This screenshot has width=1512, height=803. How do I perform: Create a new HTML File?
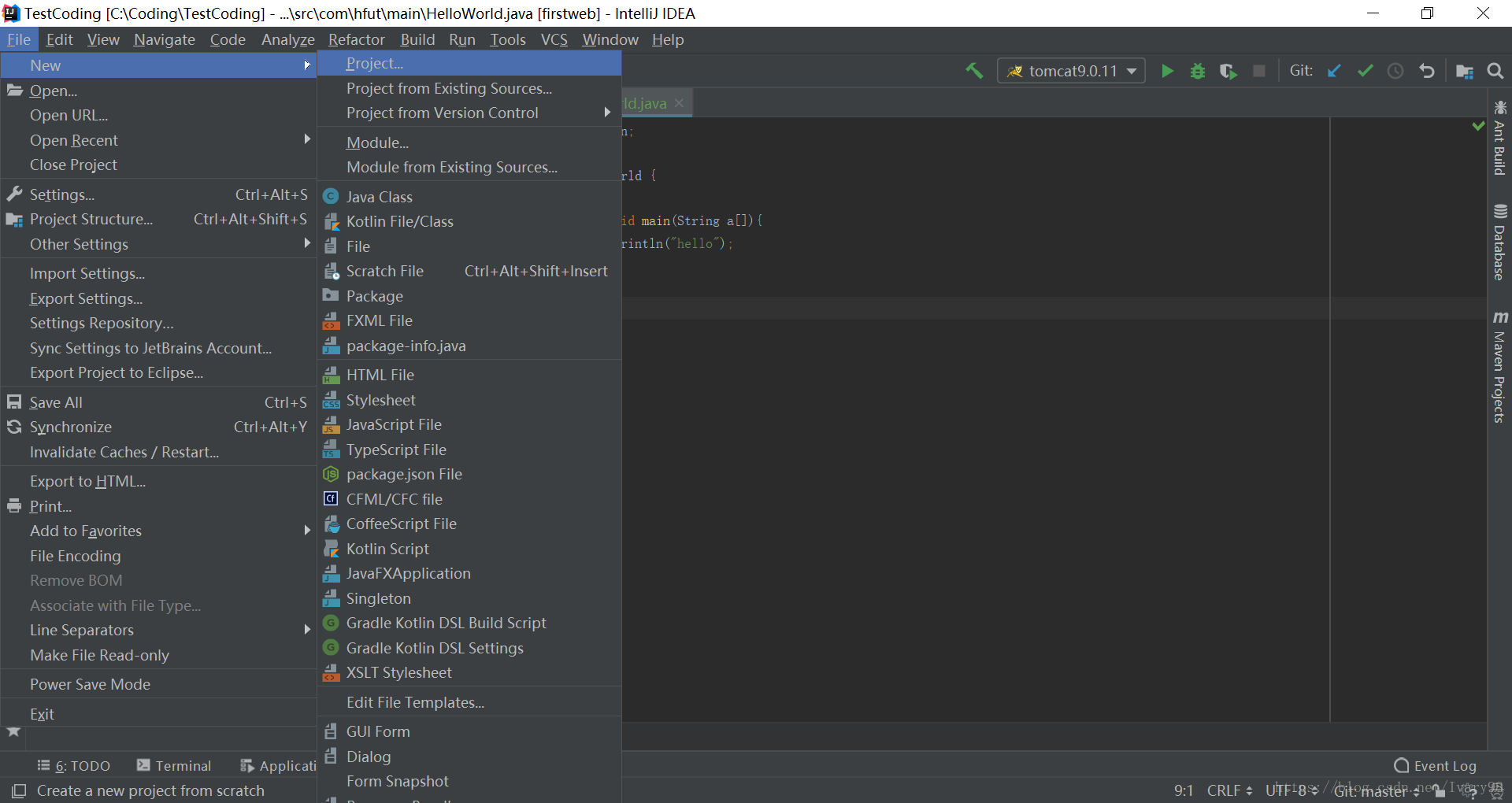pos(469,375)
